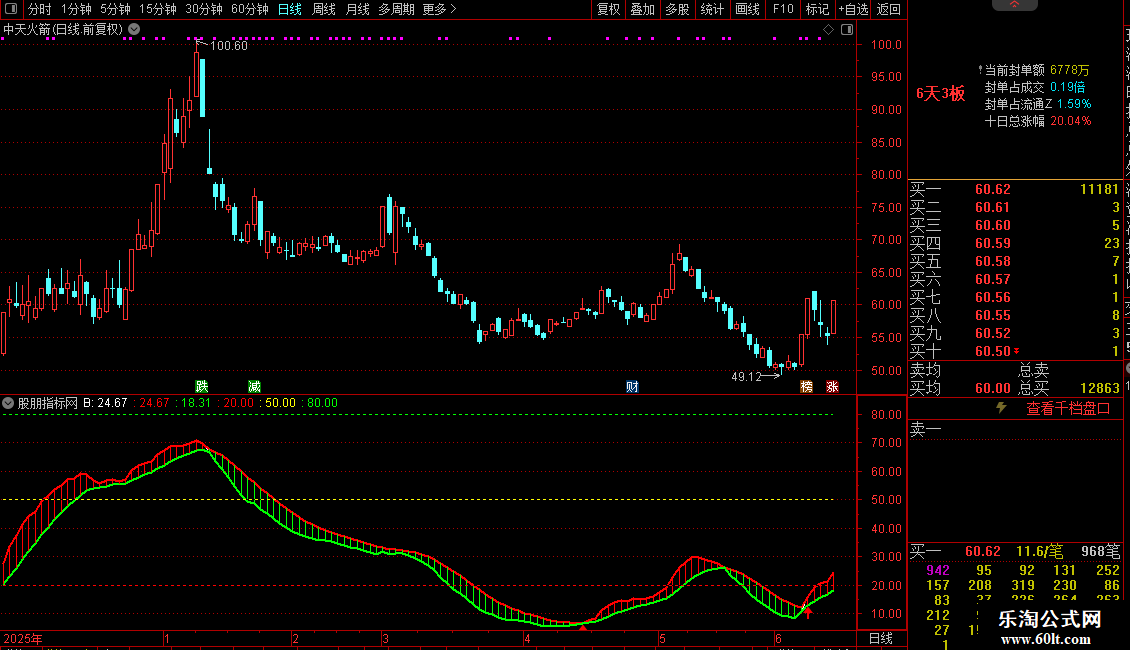Click the 财 financial report marker
The image size is (1130, 650).
tap(632, 387)
